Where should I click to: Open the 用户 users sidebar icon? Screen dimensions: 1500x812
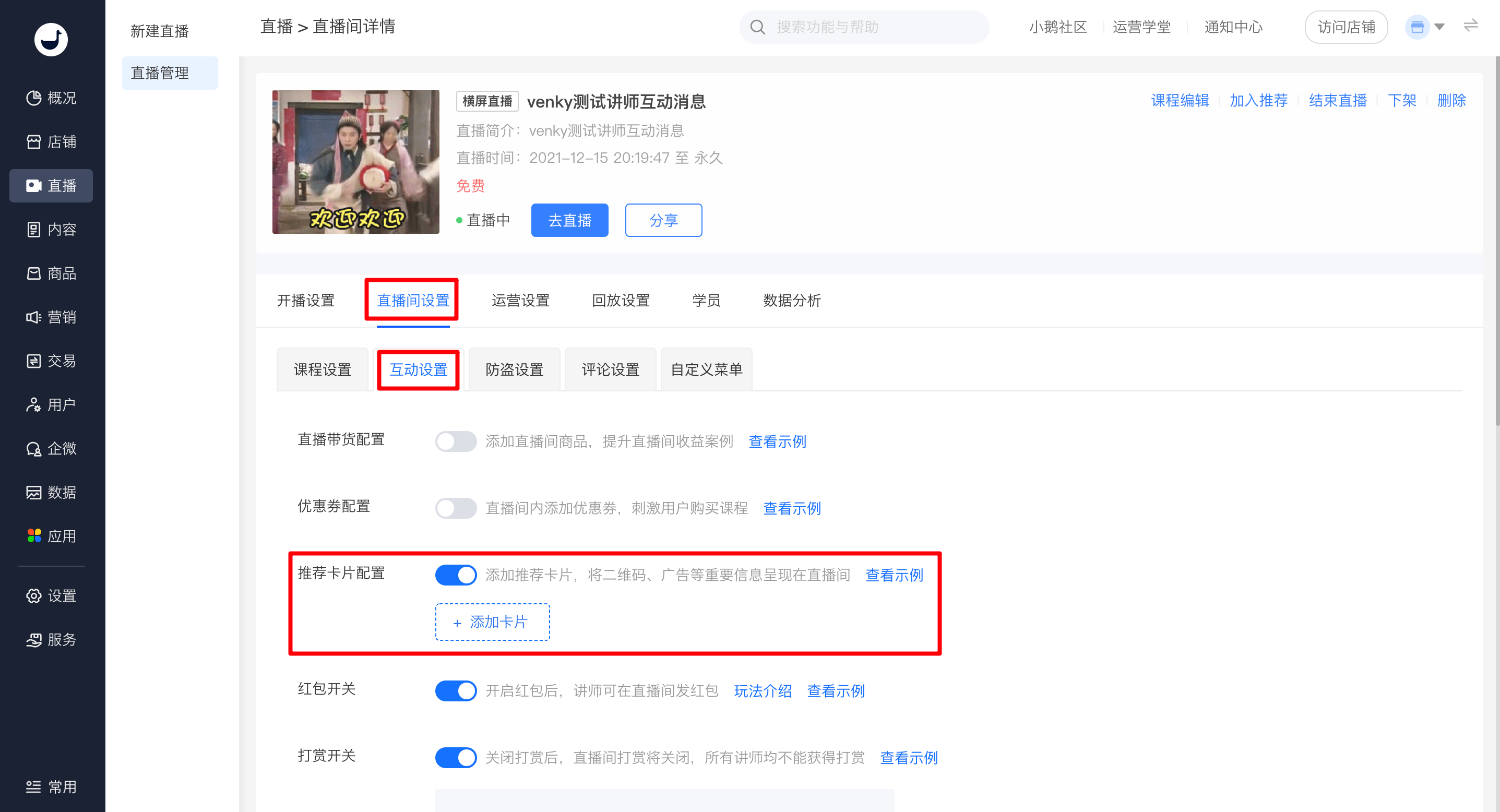pos(34,404)
